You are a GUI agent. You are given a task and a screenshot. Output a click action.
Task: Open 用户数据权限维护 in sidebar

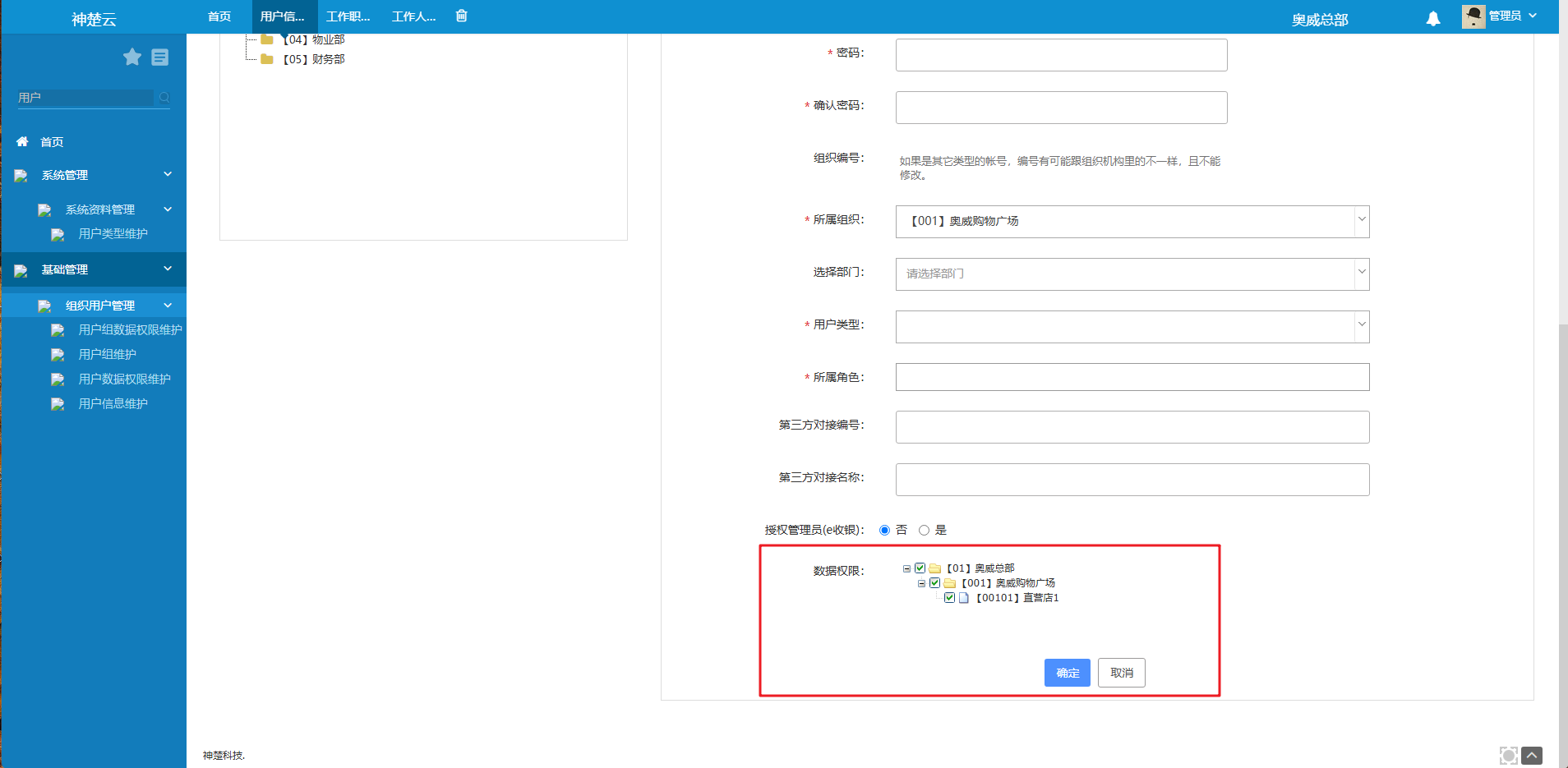pyautogui.click(x=125, y=379)
